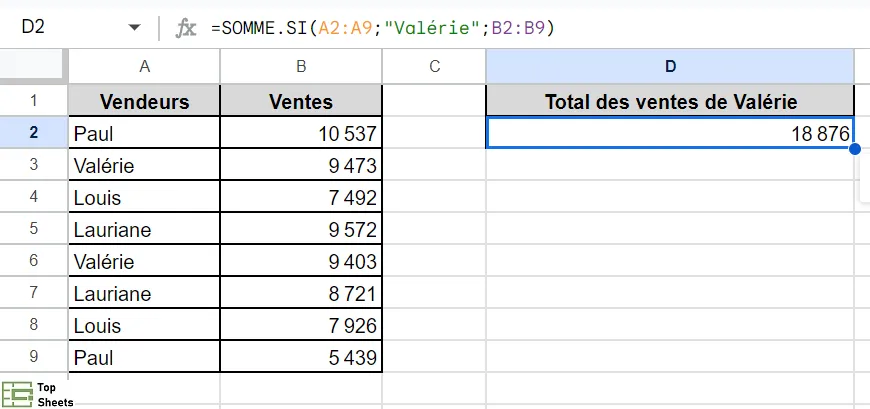Select row 7 header
Viewport: 870px width, 409px height.
[x=33, y=293]
